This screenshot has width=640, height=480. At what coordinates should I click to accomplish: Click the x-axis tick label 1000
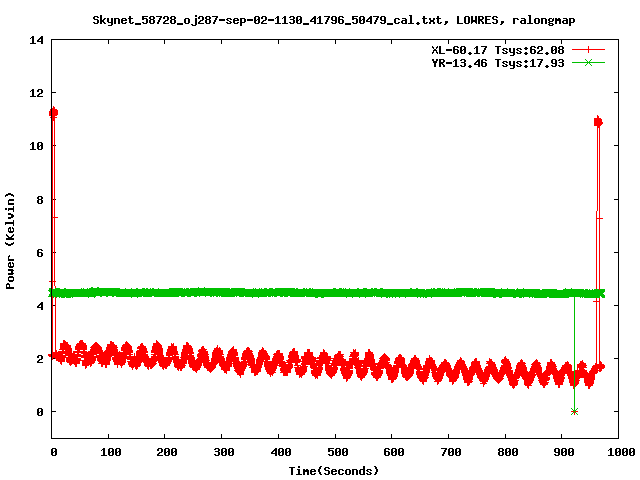click(621, 452)
